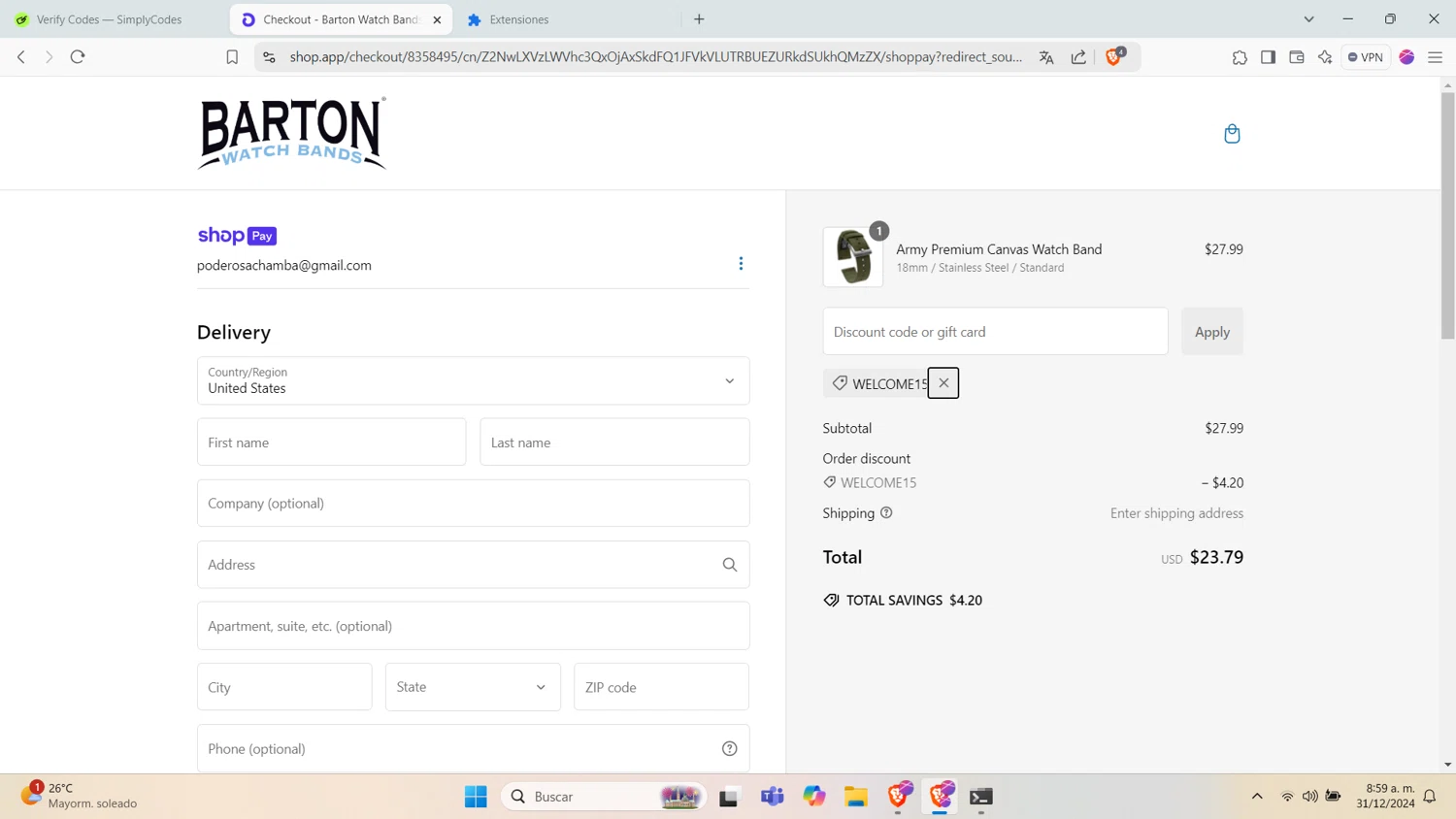Open Microsoft Teams from taskbar
The height and width of the screenshot is (819, 1456).
coord(773,797)
